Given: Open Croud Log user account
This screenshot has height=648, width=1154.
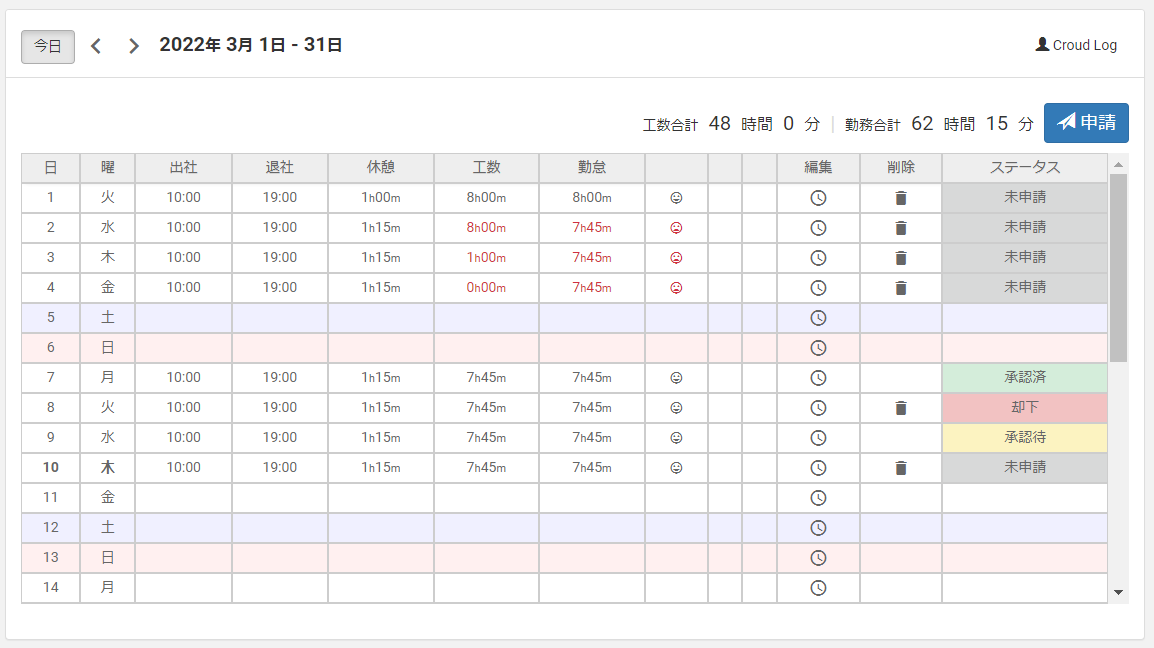Looking at the screenshot, I should (x=1076, y=45).
